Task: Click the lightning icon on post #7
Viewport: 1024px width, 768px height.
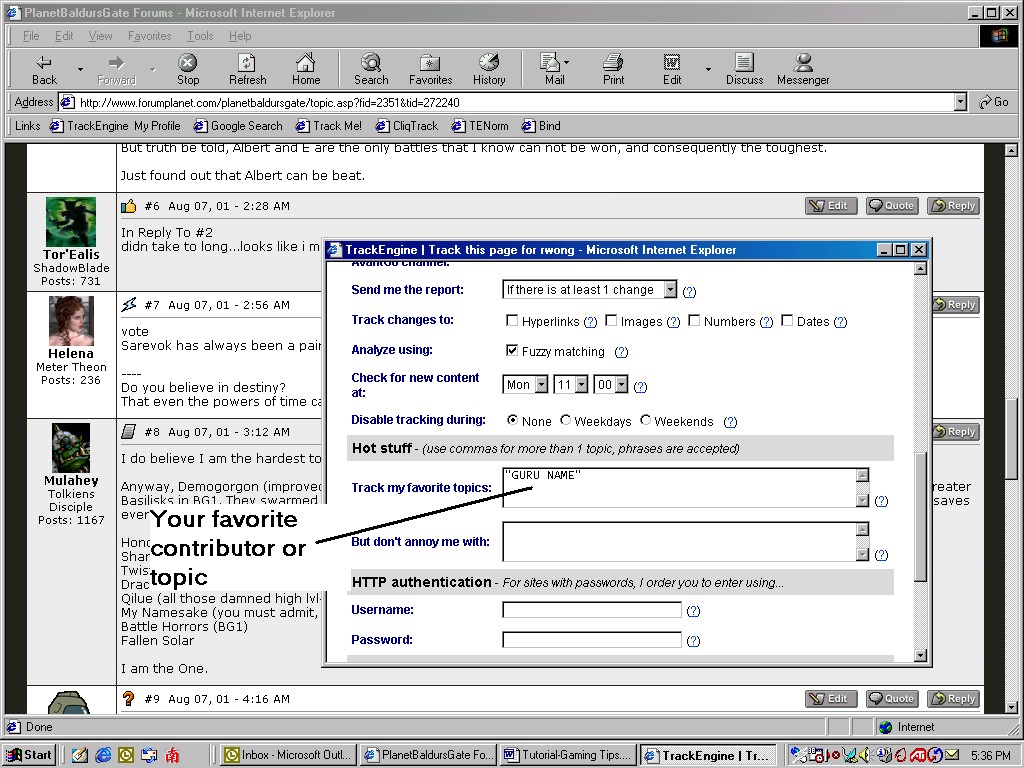Action: point(129,304)
